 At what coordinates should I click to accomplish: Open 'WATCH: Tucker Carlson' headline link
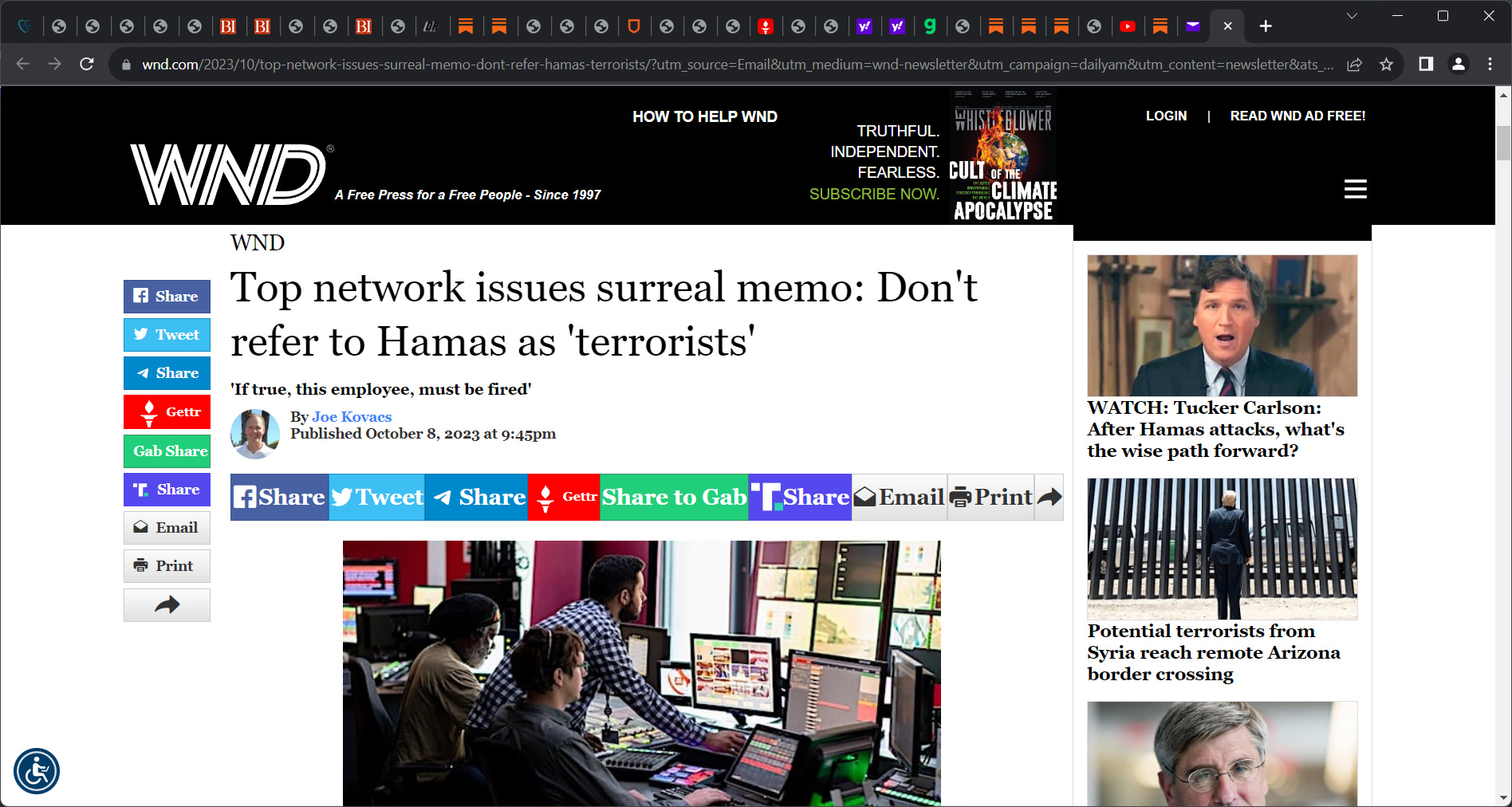coord(1215,429)
